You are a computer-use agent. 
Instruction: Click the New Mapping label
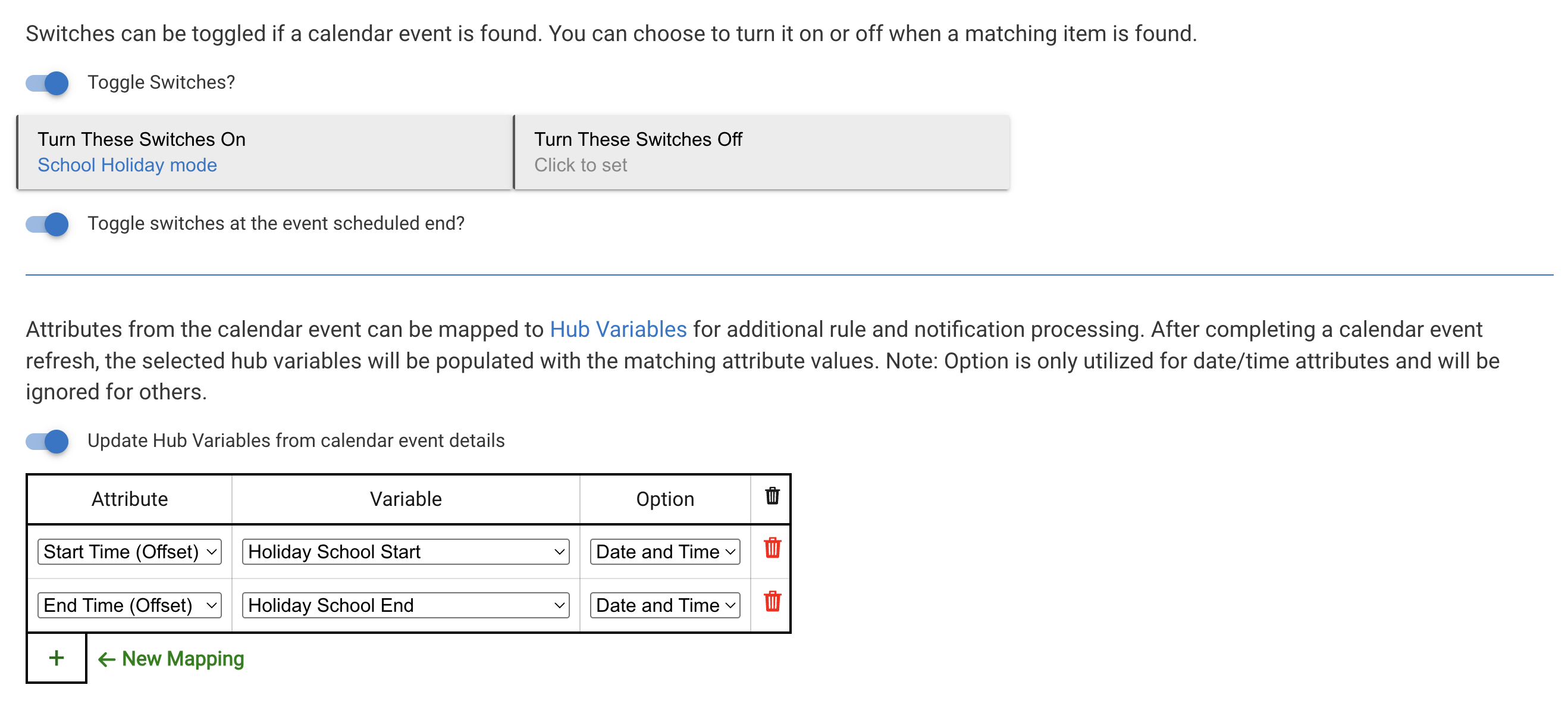(183, 659)
